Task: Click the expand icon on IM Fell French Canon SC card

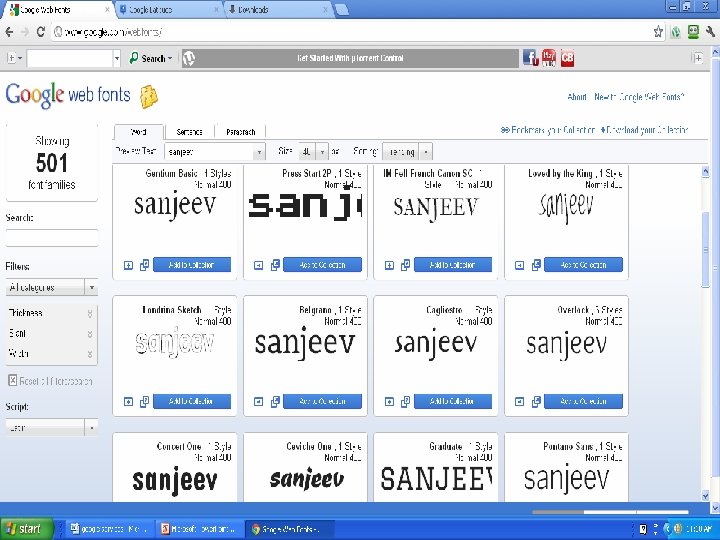Action: tap(389, 265)
